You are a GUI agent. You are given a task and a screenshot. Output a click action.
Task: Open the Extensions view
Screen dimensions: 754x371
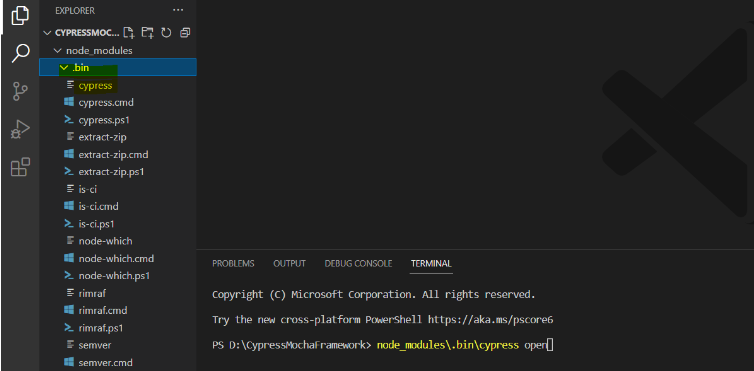click(20, 167)
